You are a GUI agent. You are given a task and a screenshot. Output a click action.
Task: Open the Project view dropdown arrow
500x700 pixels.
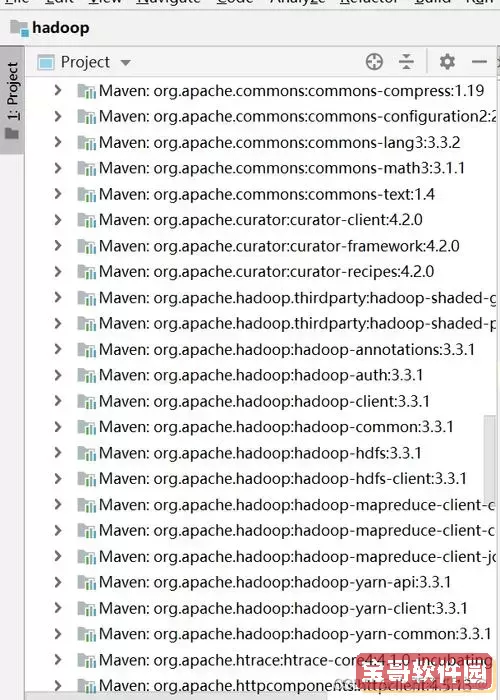pyautogui.click(x=125, y=62)
